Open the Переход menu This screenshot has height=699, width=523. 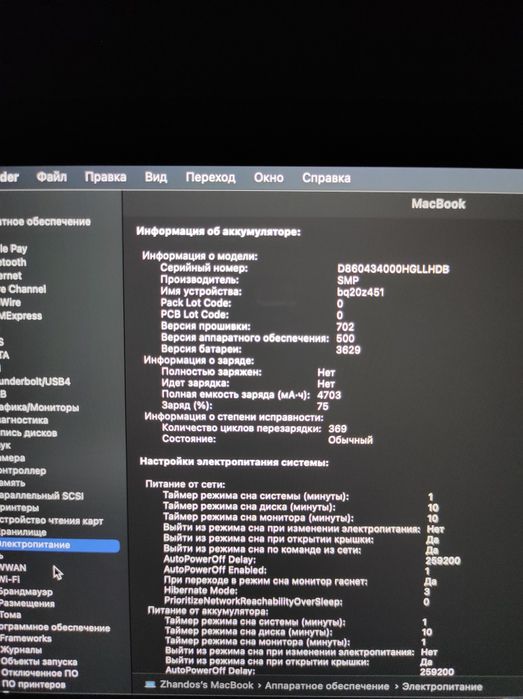tap(210, 177)
